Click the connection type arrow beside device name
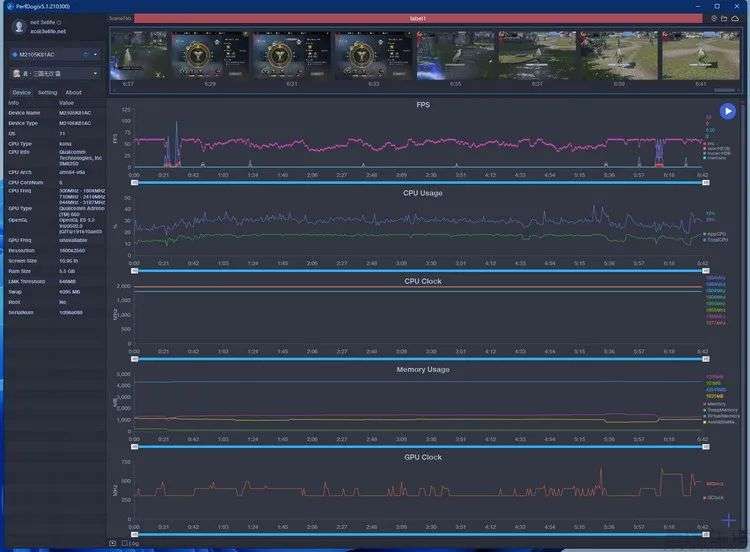Screen dimensions: 750x552 (x=86, y=54)
